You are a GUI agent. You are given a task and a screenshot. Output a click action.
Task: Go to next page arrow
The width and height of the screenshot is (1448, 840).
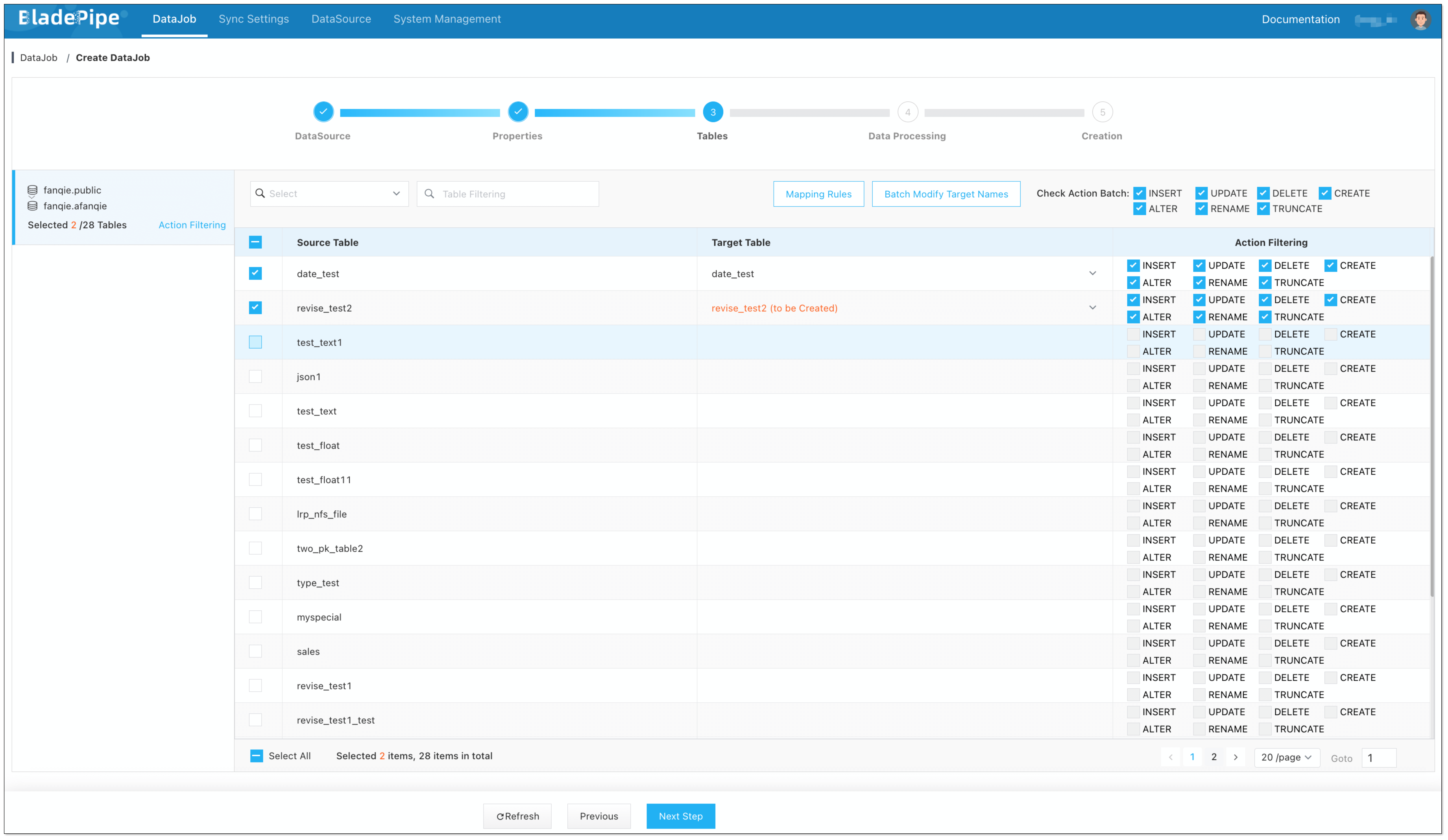click(x=1235, y=757)
